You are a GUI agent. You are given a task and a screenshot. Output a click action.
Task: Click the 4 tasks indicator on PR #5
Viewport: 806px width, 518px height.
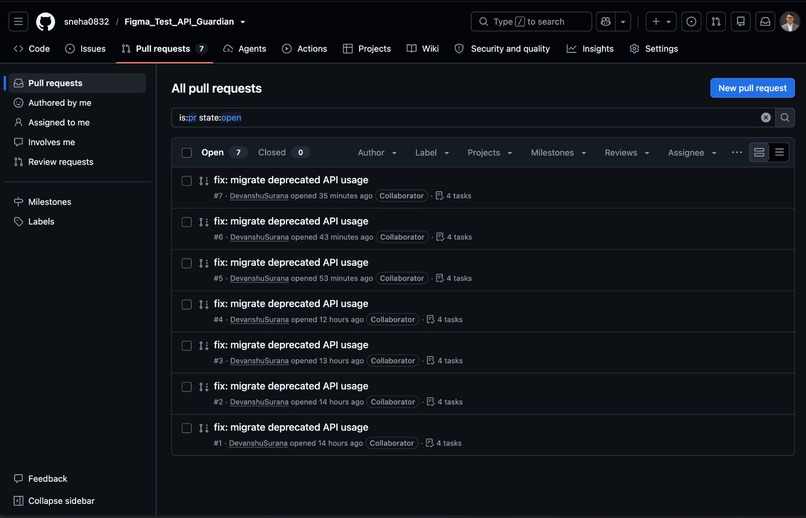pos(454,278)
